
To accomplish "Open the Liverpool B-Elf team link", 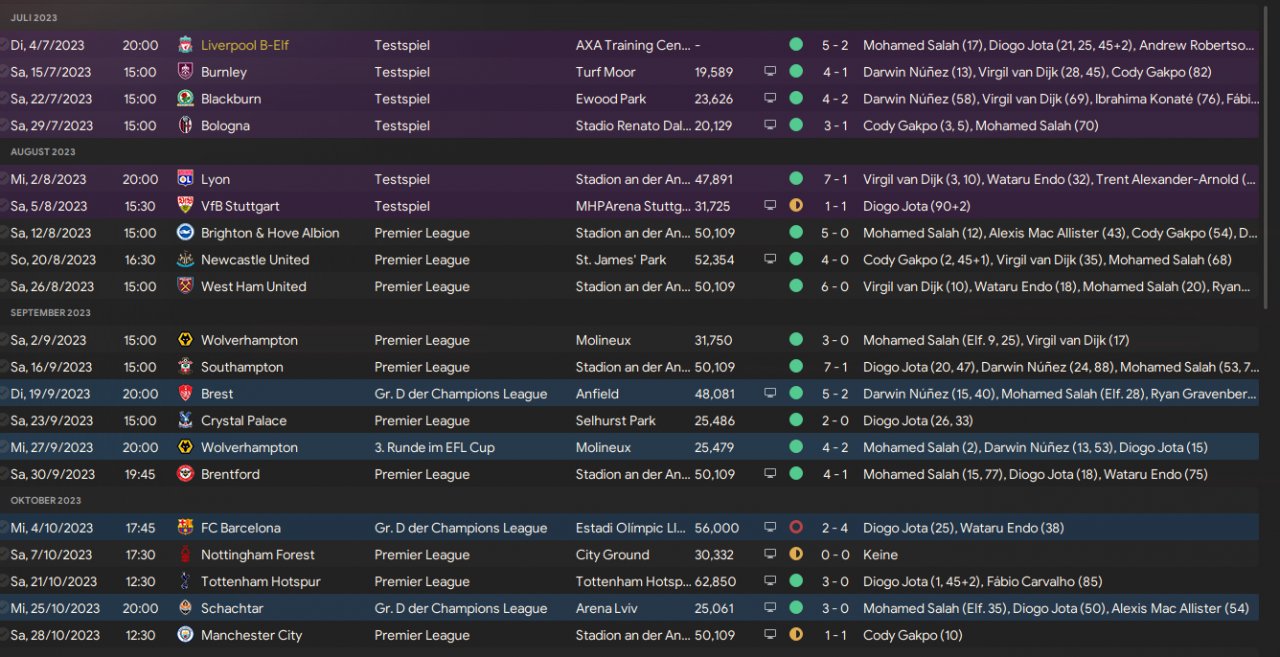I will (x=244, y=45).
